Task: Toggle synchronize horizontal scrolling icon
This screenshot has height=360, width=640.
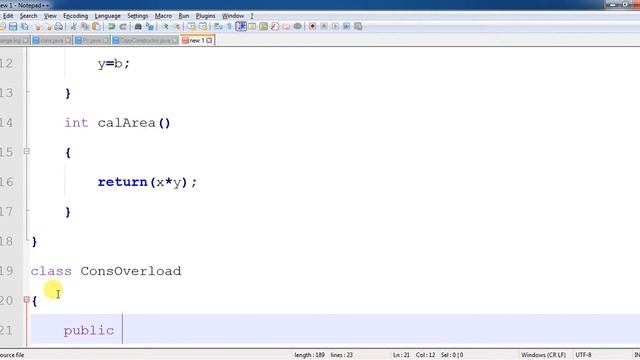Action: [x=203, y=27]
